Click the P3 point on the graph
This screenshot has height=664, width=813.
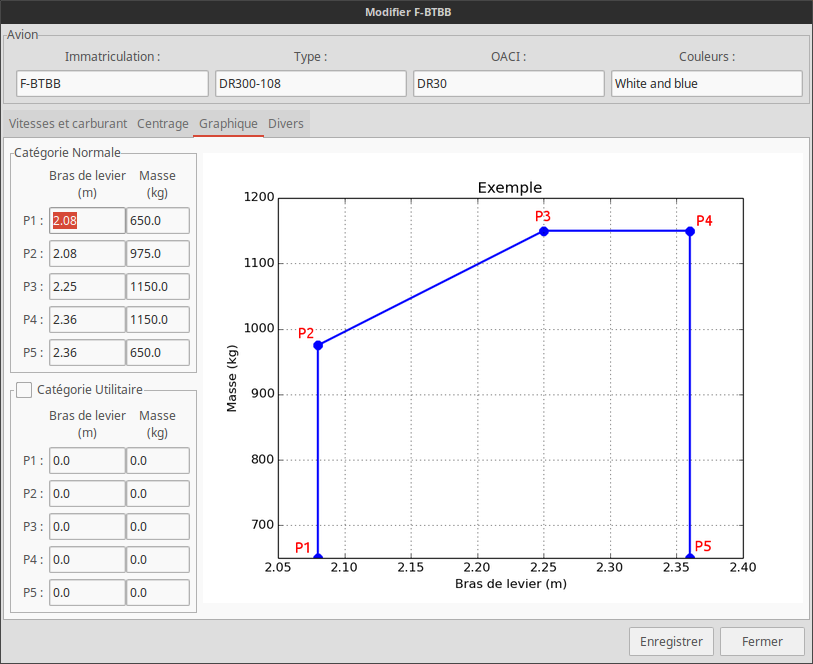coord(544,231)
